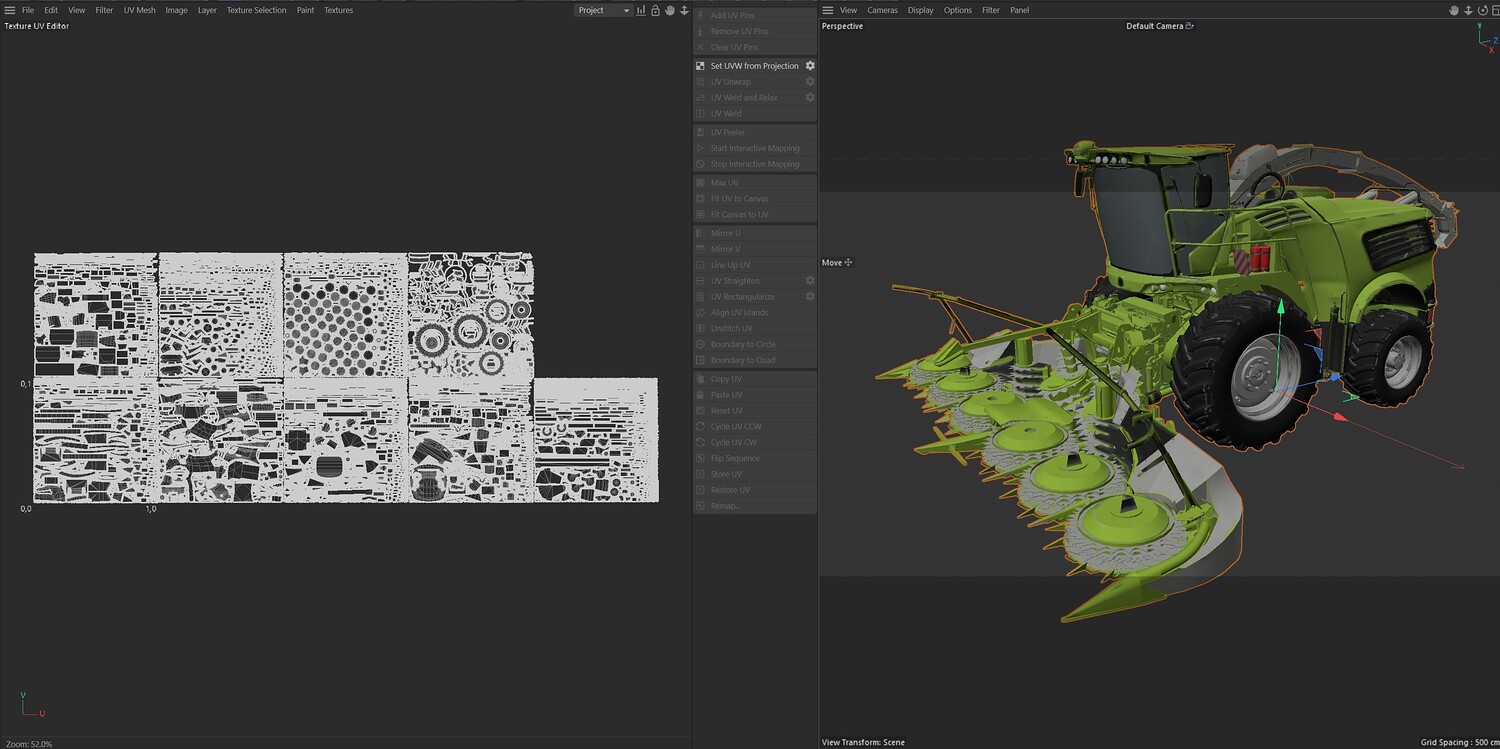Open the Textures menu

339,10
